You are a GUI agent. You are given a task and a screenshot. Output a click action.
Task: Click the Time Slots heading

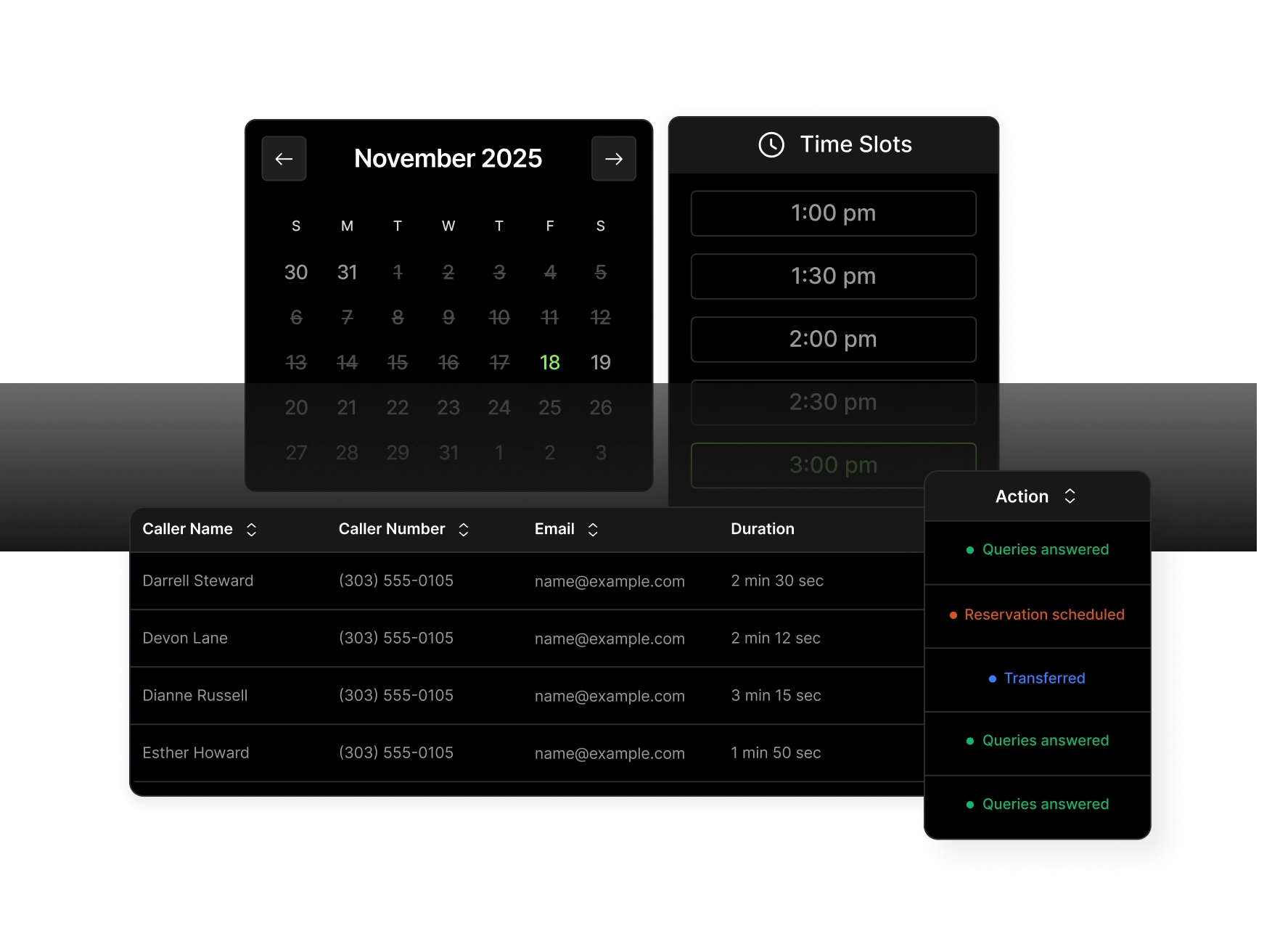tap(856, 144)
